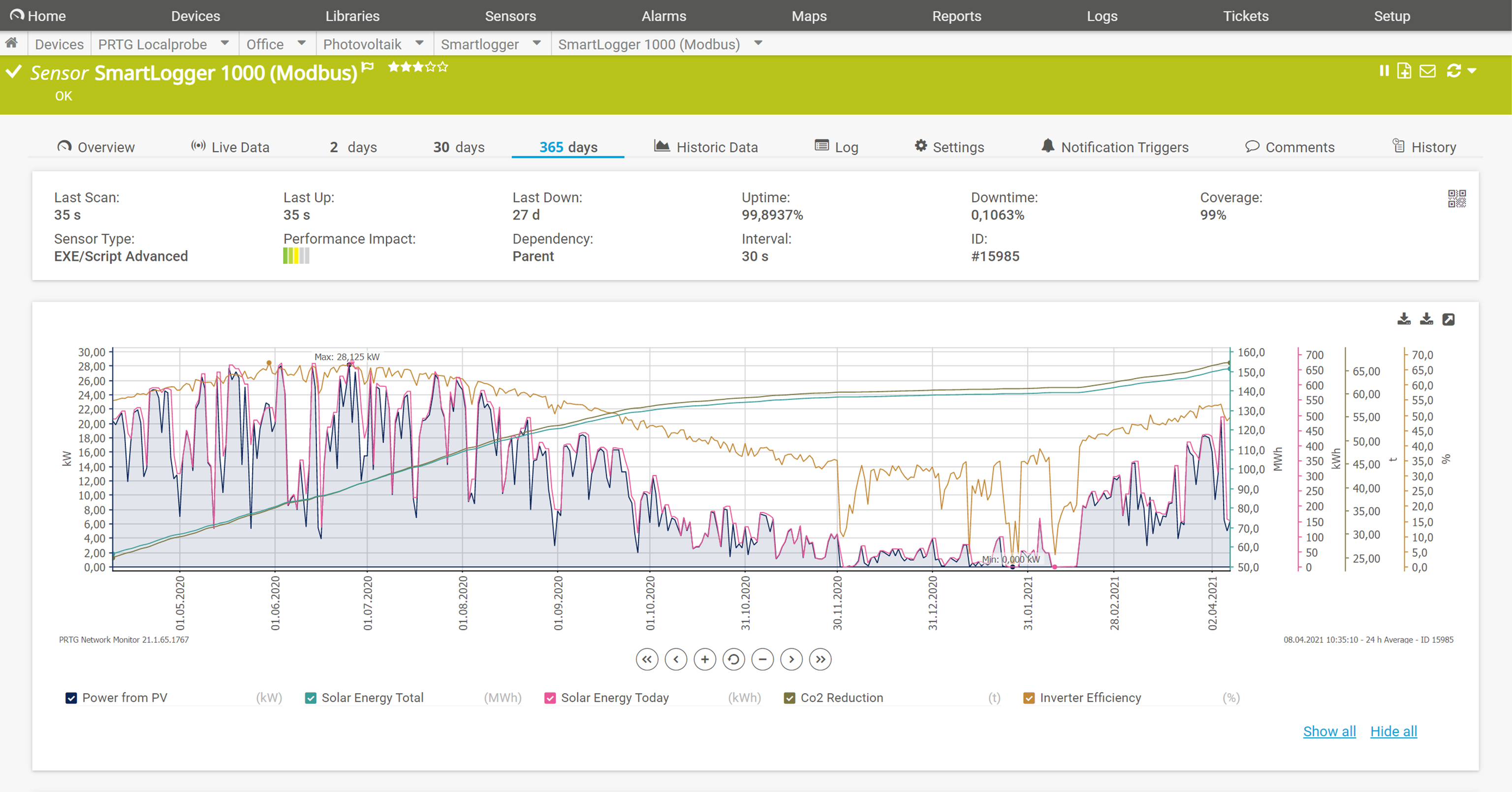This screenshot has width=1512, height=792.
Task: Set priority to five stars
Action: pos(443,67)
